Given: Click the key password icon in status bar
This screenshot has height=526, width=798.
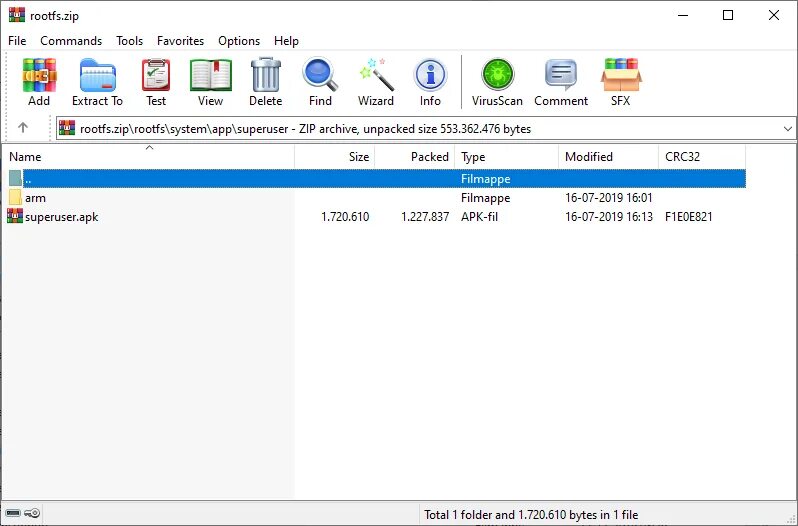Looking at the screenshot, I should pos(32,513).
